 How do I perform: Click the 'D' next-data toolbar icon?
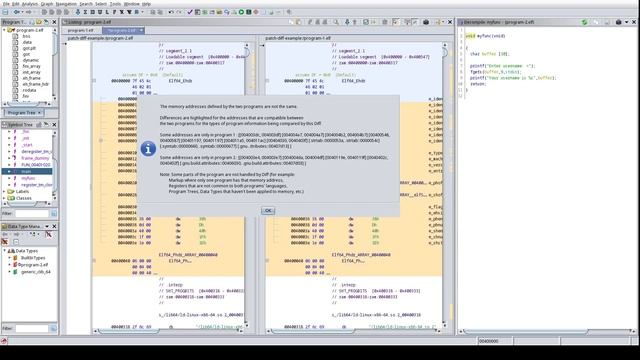point(93,12)
